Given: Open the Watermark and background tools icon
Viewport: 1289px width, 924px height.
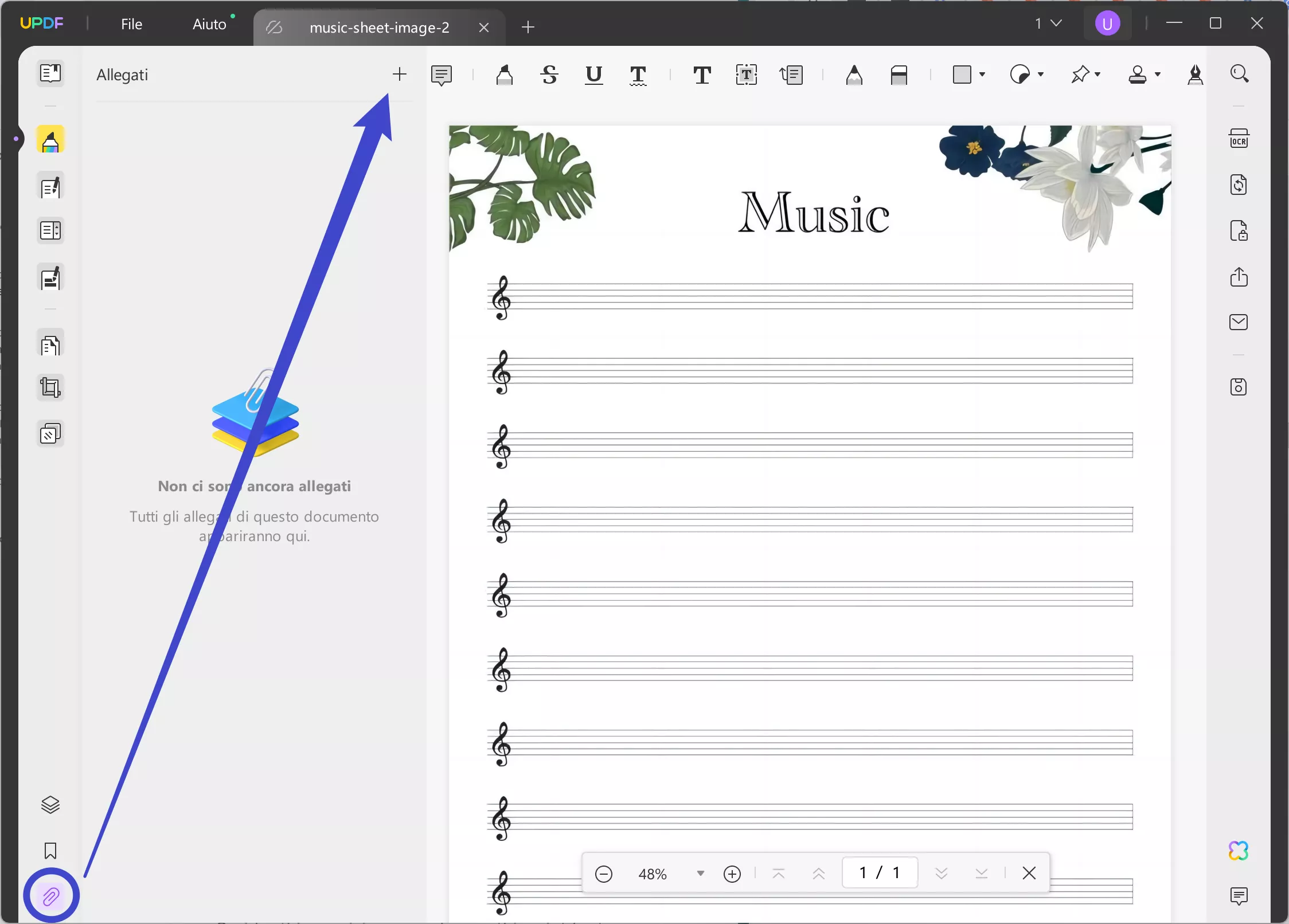Looking at the screenshot, I should click(x=50, y=434).
